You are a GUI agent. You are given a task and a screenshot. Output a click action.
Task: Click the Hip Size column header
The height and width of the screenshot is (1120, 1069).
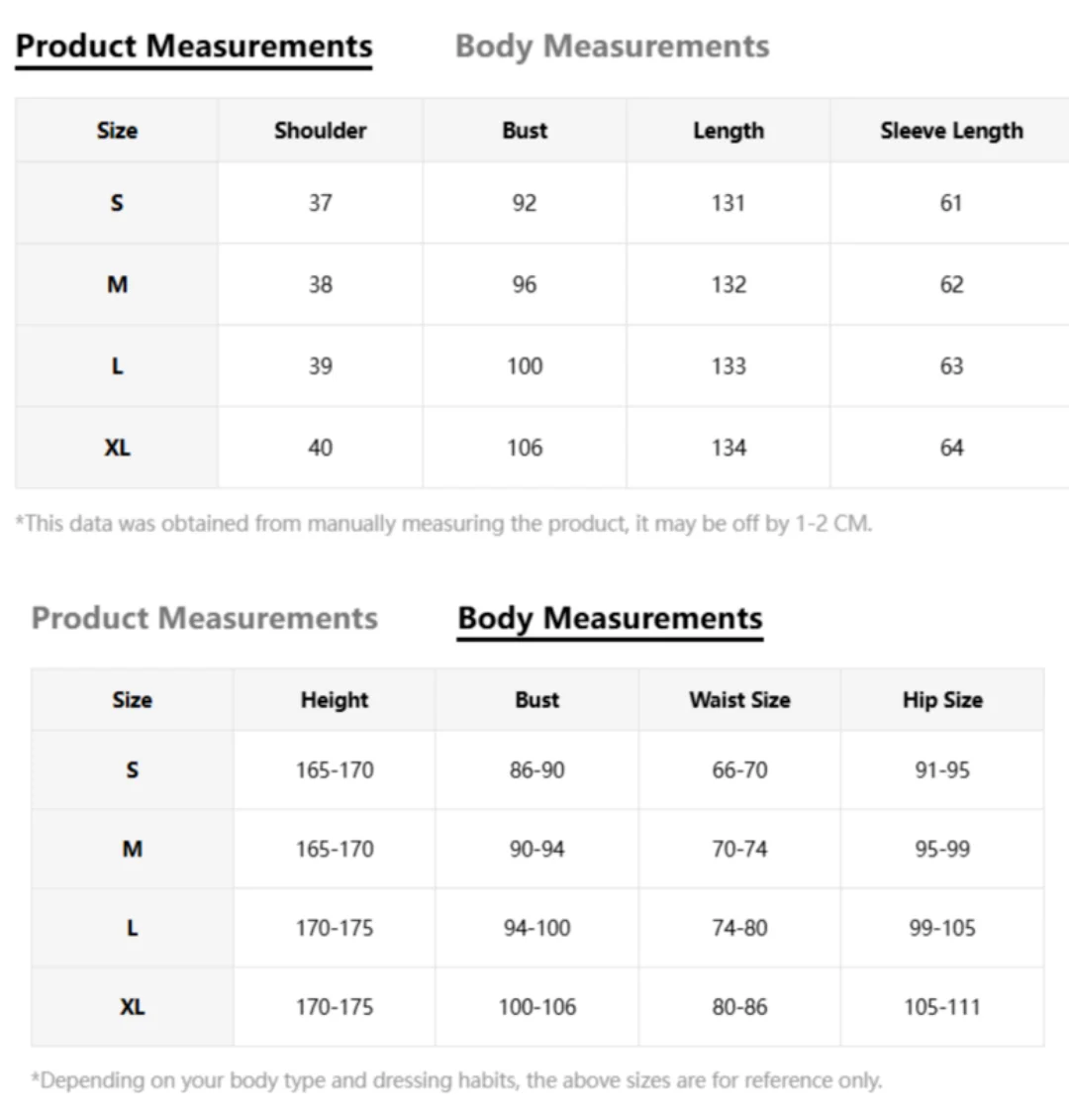click(942, 700)
